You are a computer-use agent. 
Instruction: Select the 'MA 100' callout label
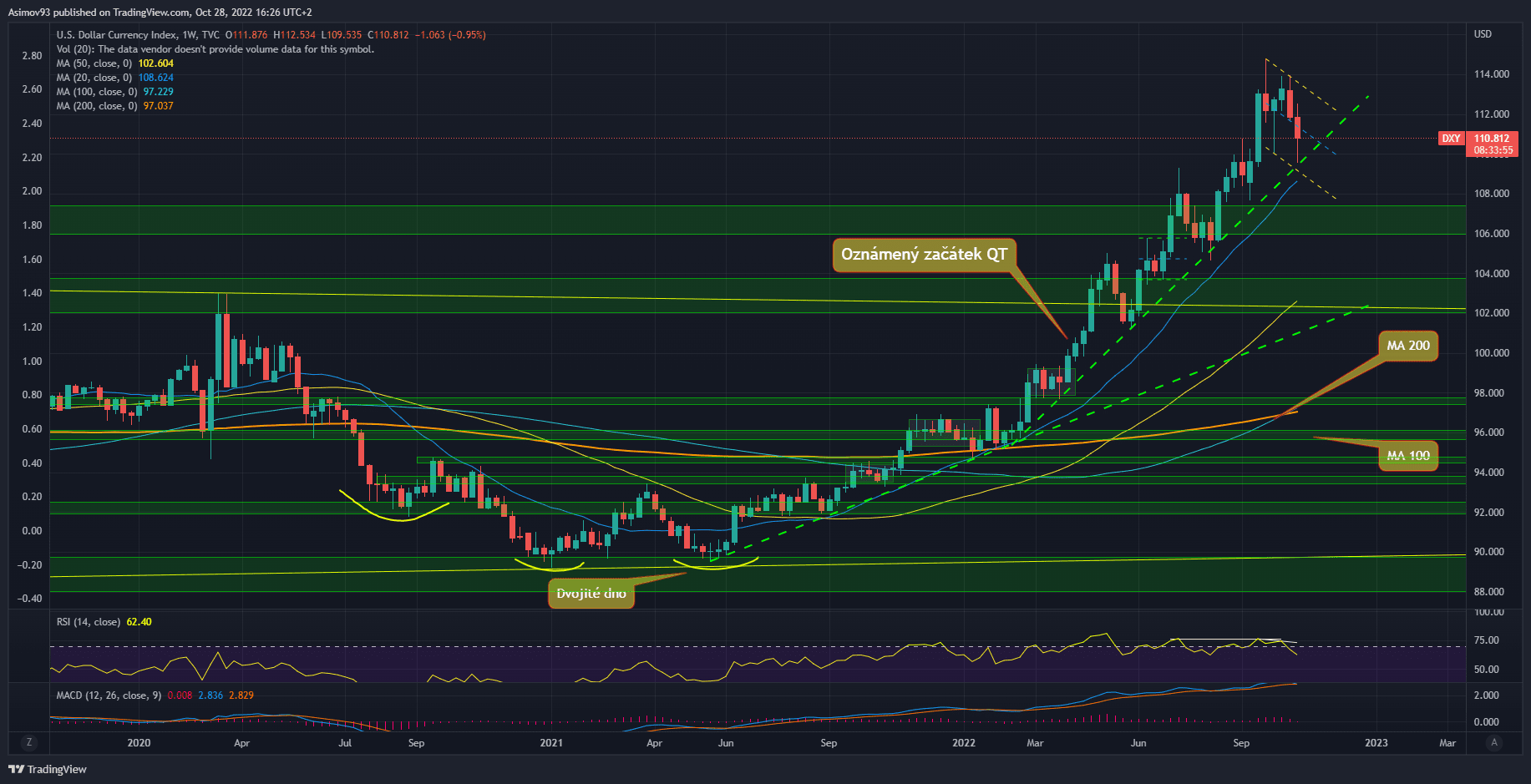(x=1407, y=456)
